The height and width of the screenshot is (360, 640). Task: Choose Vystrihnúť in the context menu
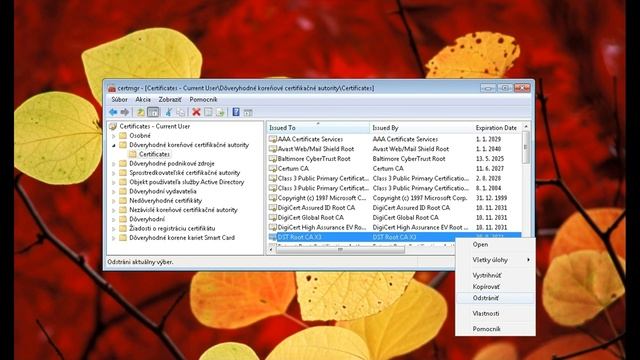[x=495, y=276]
